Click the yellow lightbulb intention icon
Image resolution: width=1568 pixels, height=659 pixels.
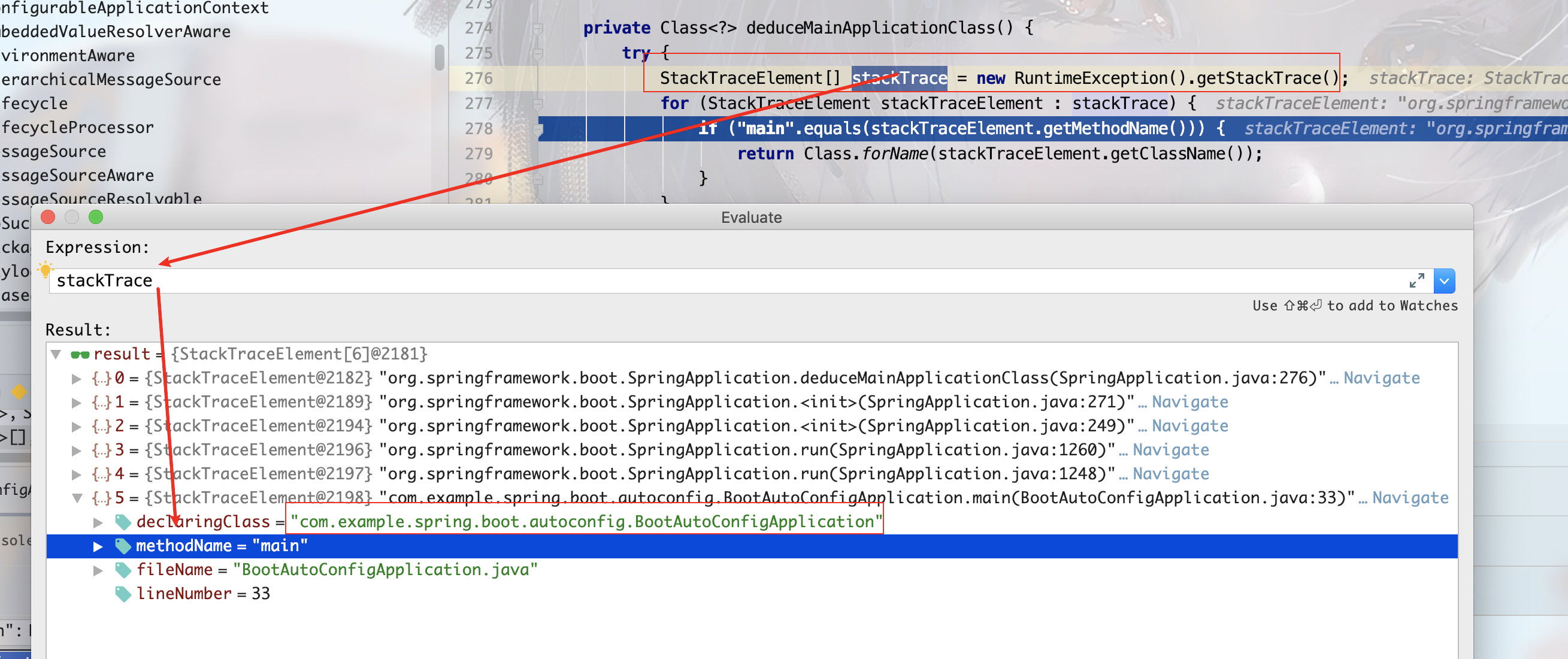tap(45, 269)
